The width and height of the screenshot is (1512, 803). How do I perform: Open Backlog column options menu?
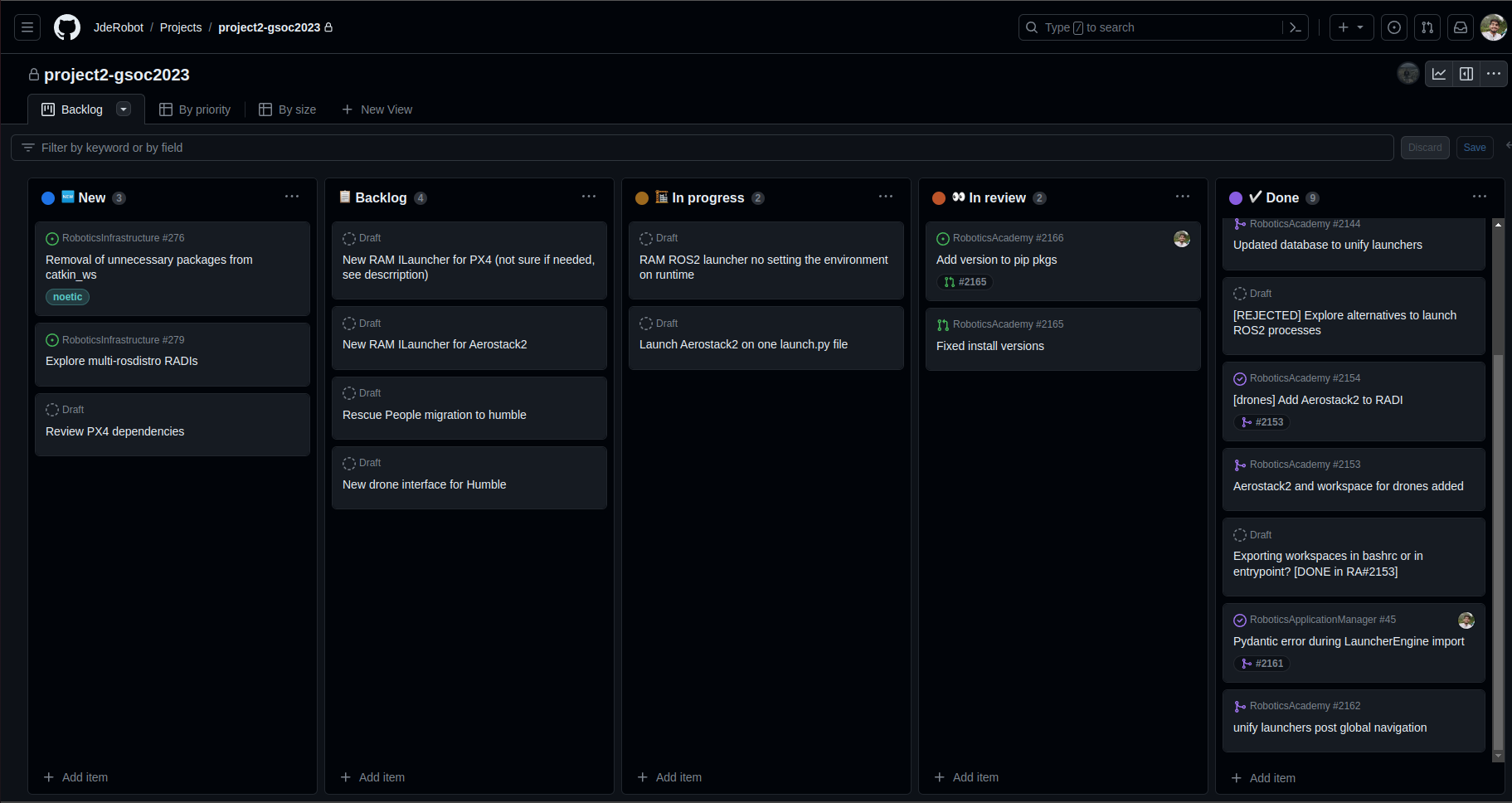589,197
